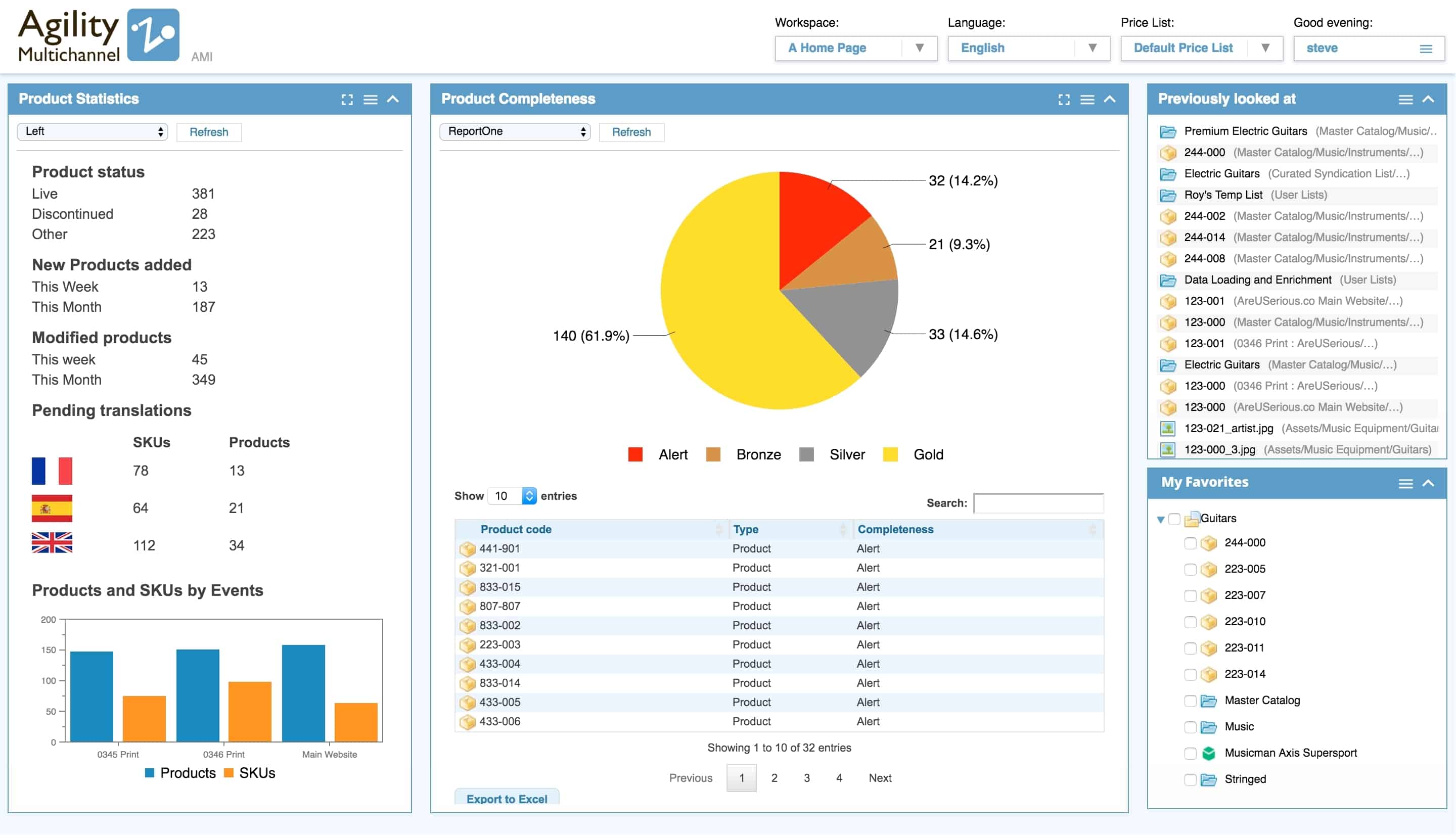1456x835 pixels.
Task: Open Product Completeness panel hamburger menu
Action: point(1087,100)
